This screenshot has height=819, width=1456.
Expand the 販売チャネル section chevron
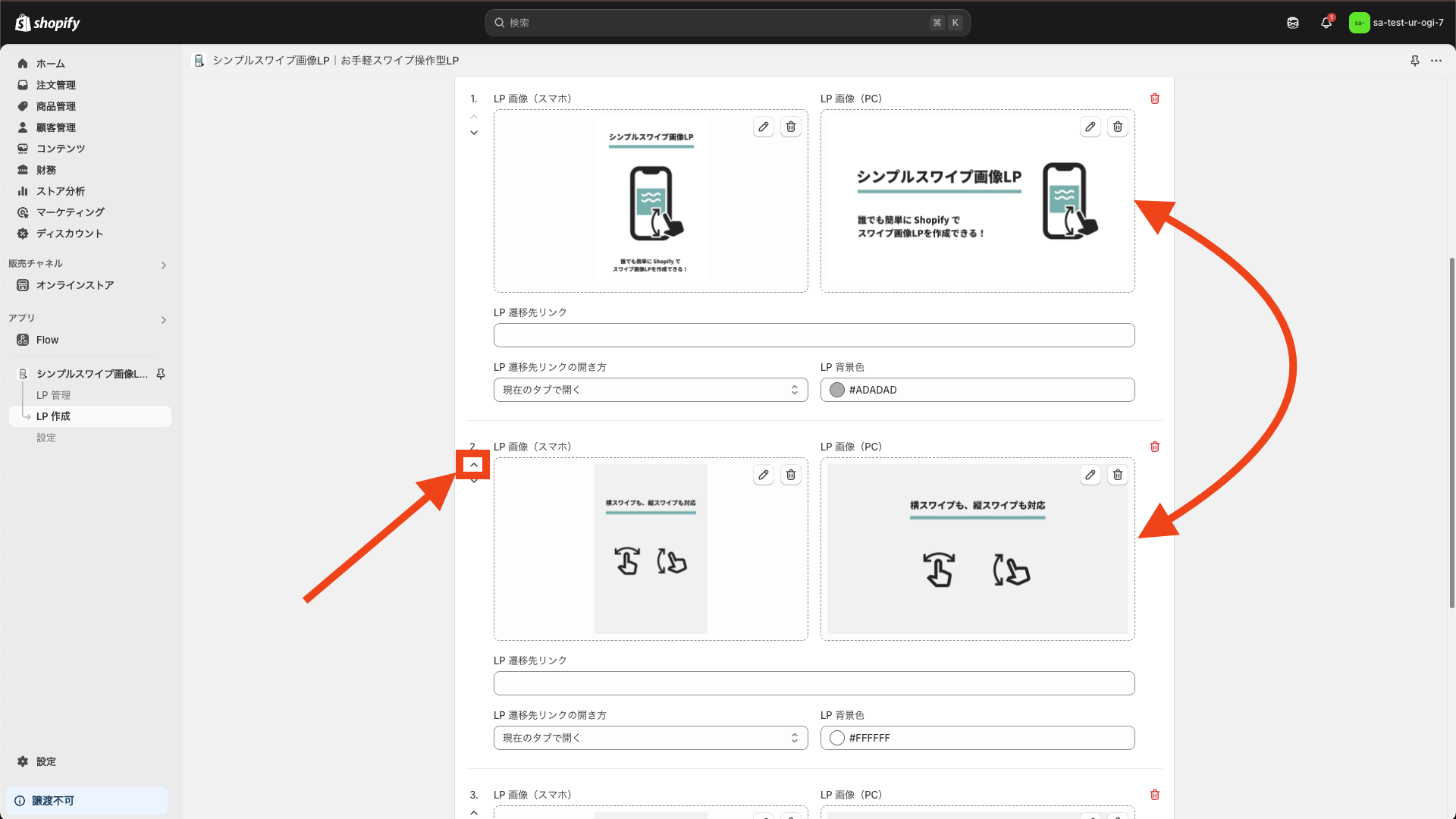(x=163, y=265)
